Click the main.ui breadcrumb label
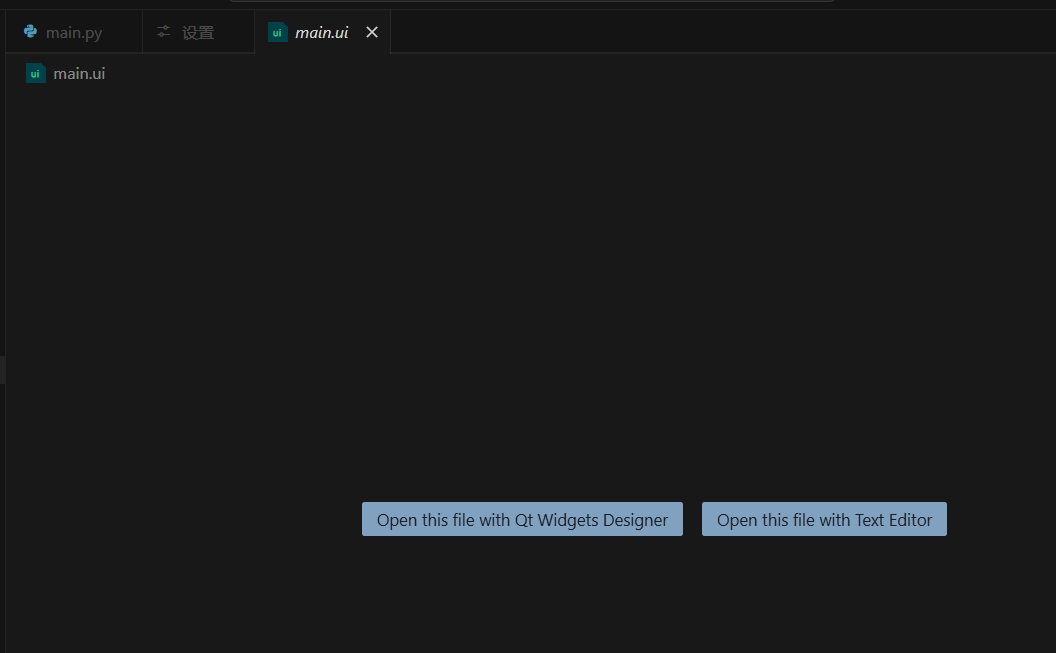Viewport: 1056px width, 653px height. (79, 73)
